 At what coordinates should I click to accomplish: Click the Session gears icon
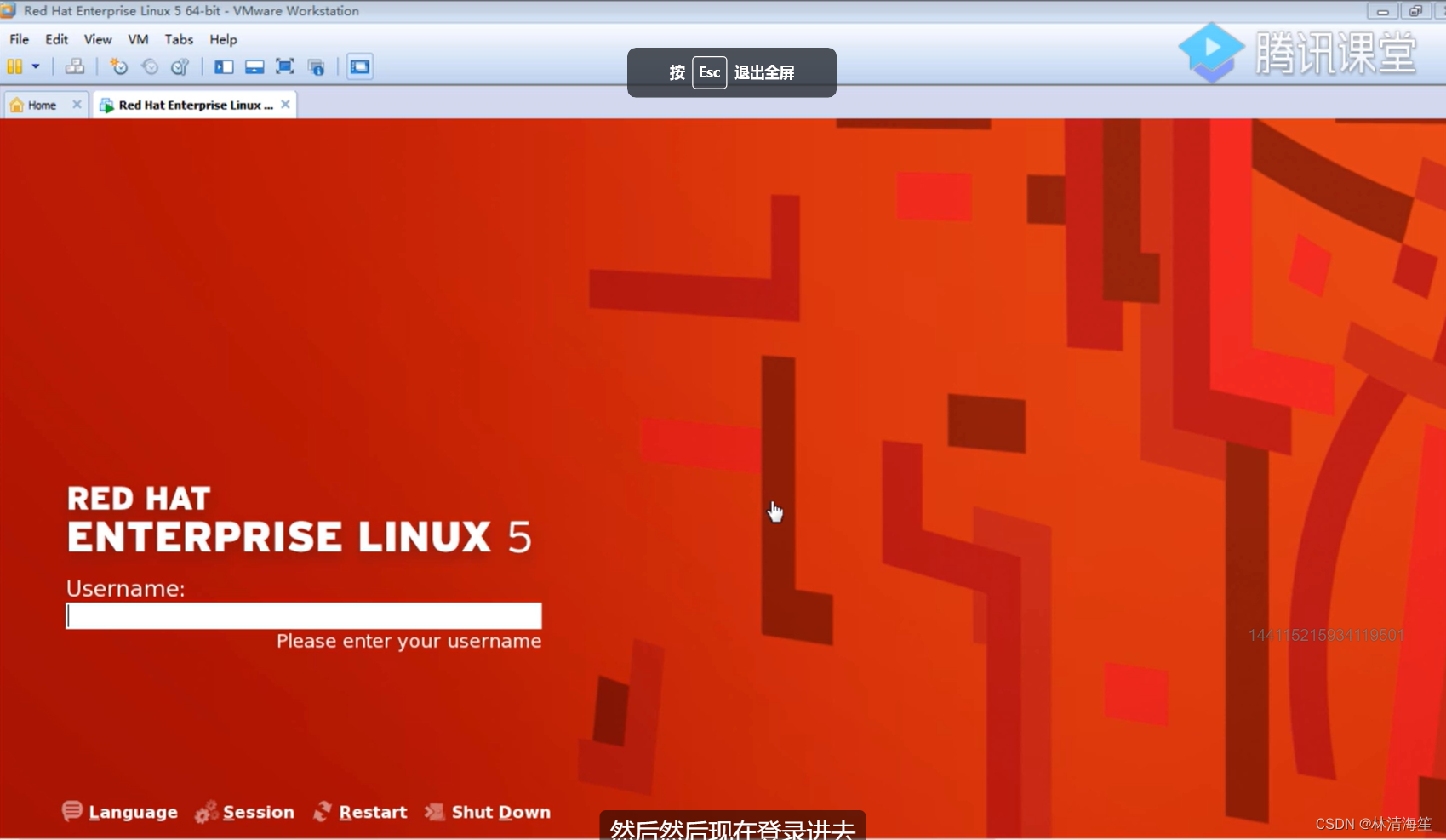tap(206, 812)
